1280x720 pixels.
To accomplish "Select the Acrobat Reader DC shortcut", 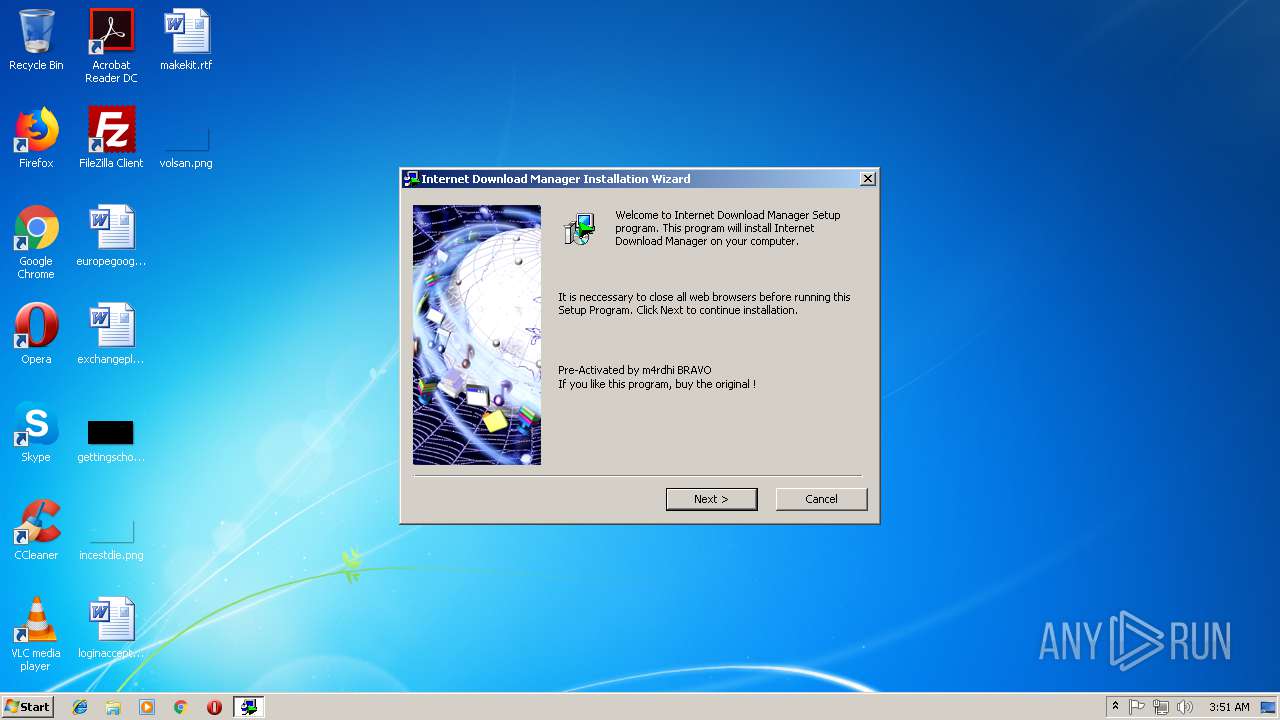I will click(111, 46).
